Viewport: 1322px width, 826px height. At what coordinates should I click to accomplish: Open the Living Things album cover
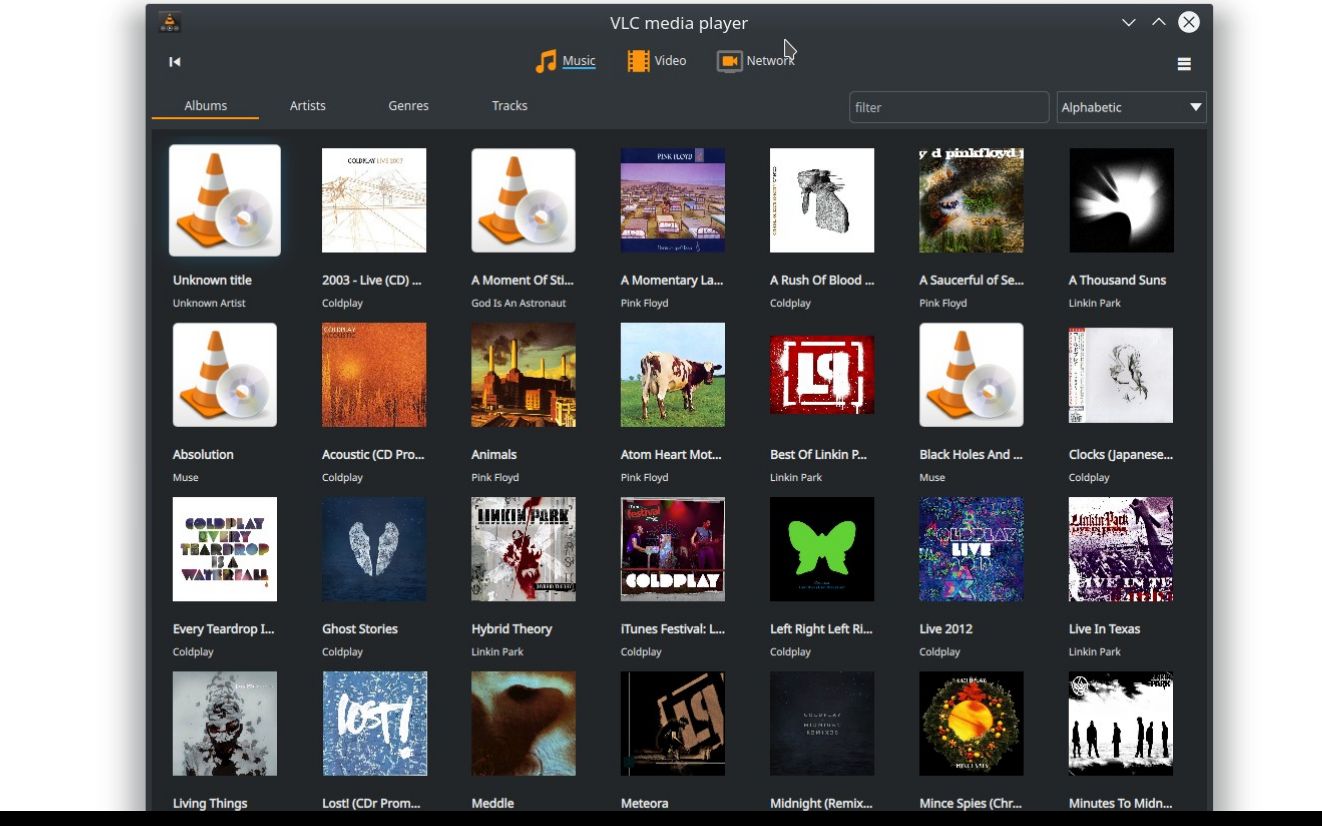click(225, 723)
